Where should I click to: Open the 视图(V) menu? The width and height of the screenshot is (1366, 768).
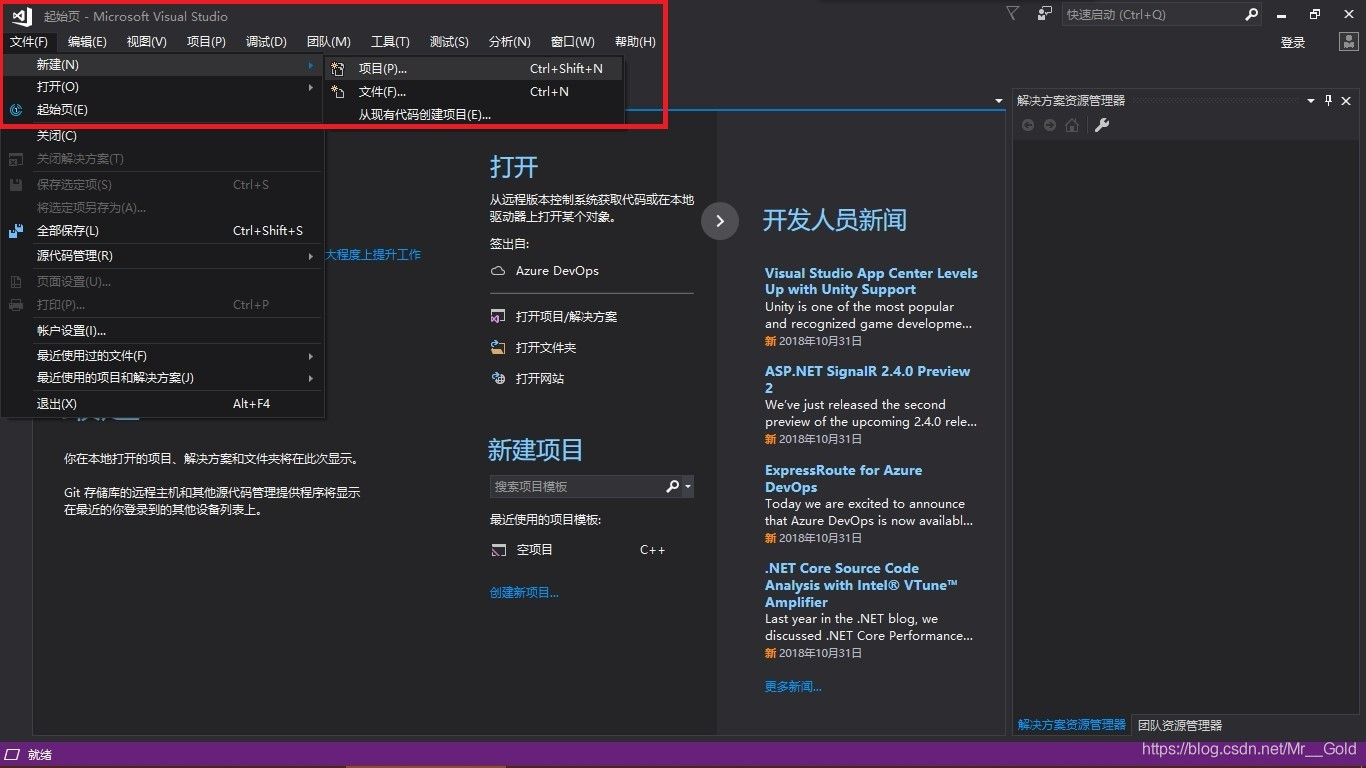point(146,42)
